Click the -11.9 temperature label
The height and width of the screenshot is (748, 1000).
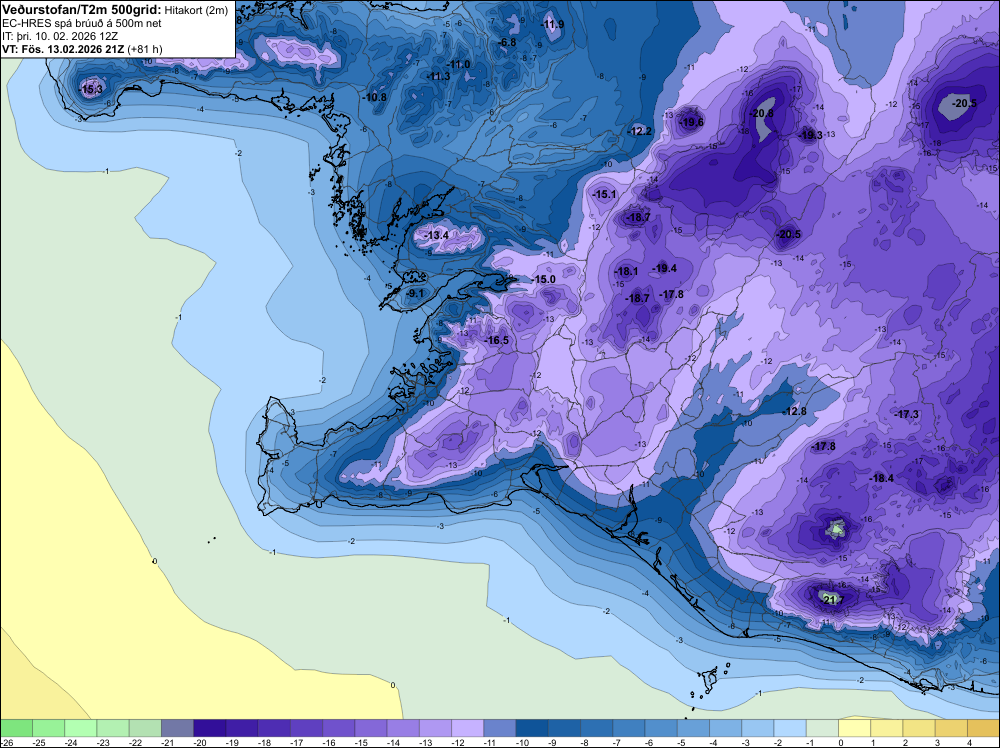click(x=552, y=24)
